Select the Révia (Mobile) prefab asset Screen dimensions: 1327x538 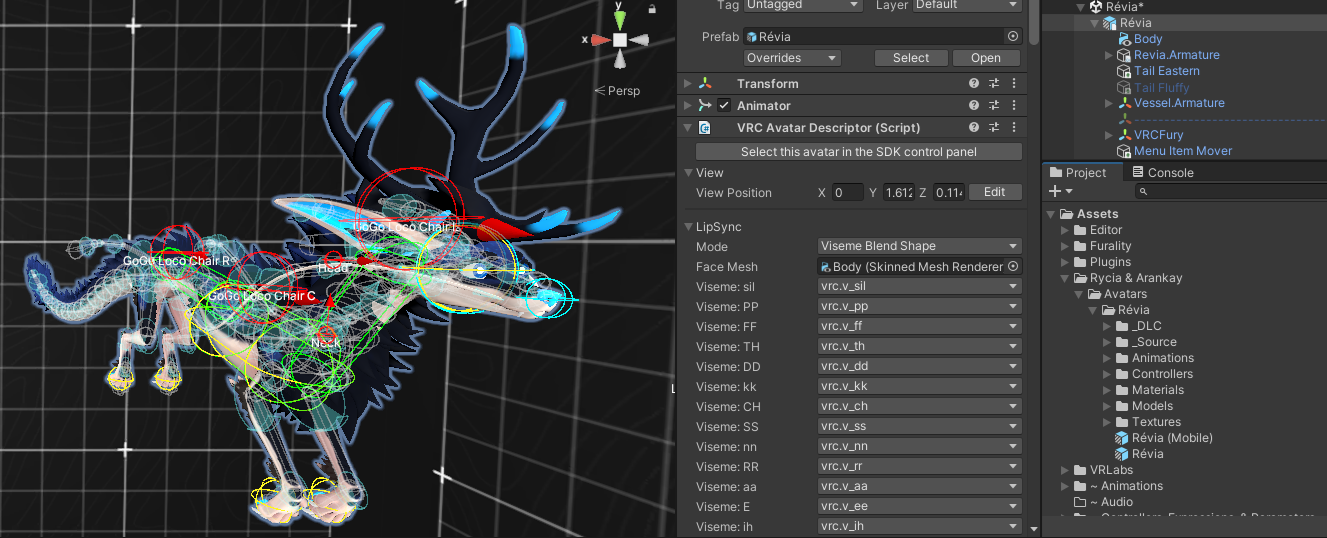coord(1172,438)
